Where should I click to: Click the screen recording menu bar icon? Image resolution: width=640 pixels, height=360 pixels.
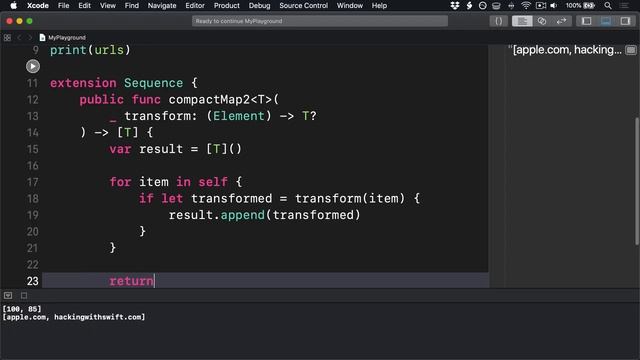(x=541, y=6)
